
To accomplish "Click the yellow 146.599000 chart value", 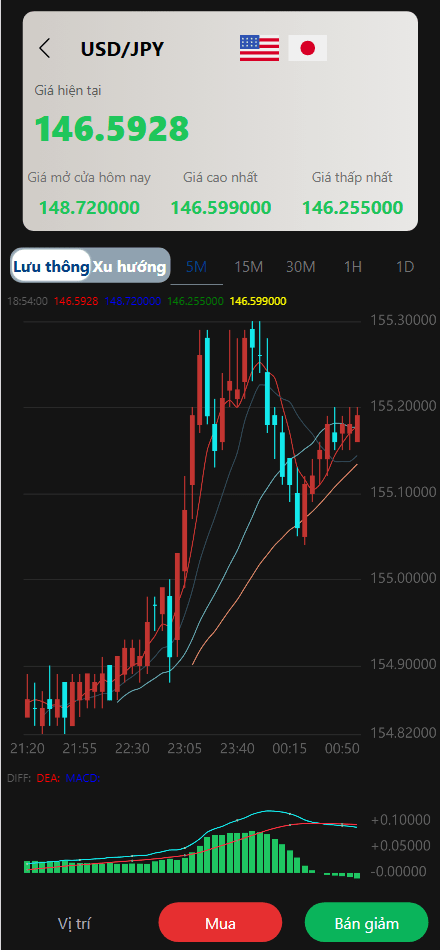I will pyautogui.click(x=259, y=301).
